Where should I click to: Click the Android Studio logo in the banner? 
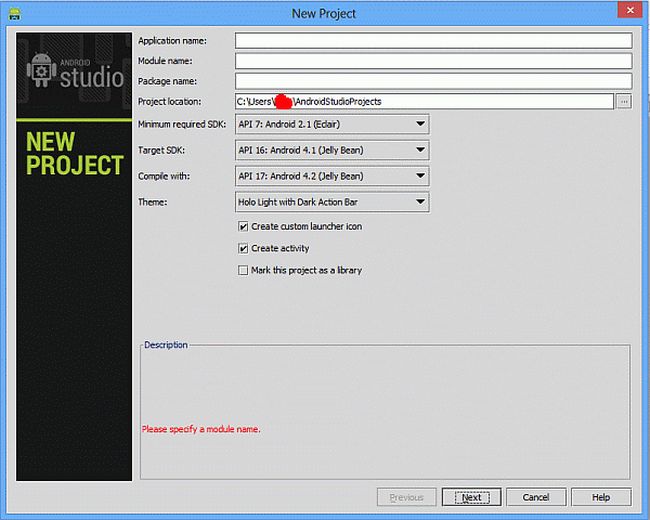pyautogui.click(x=75, y=72)
